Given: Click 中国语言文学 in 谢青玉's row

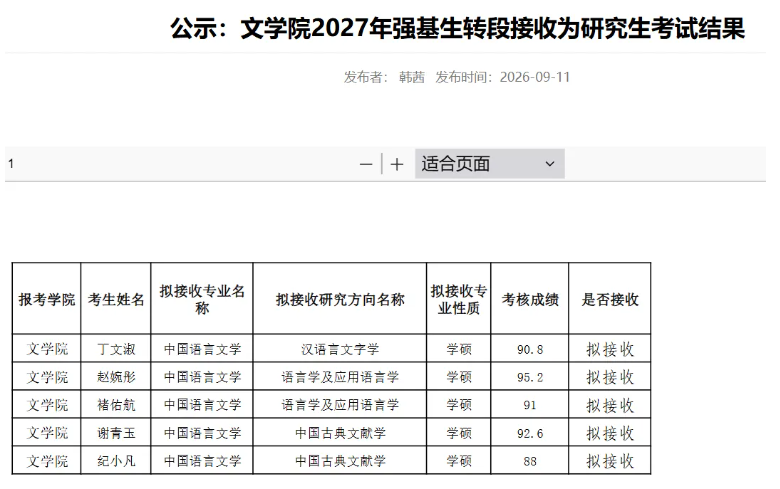Looking at the screenshot, I should pyautogui.click(x=202, y=433).
